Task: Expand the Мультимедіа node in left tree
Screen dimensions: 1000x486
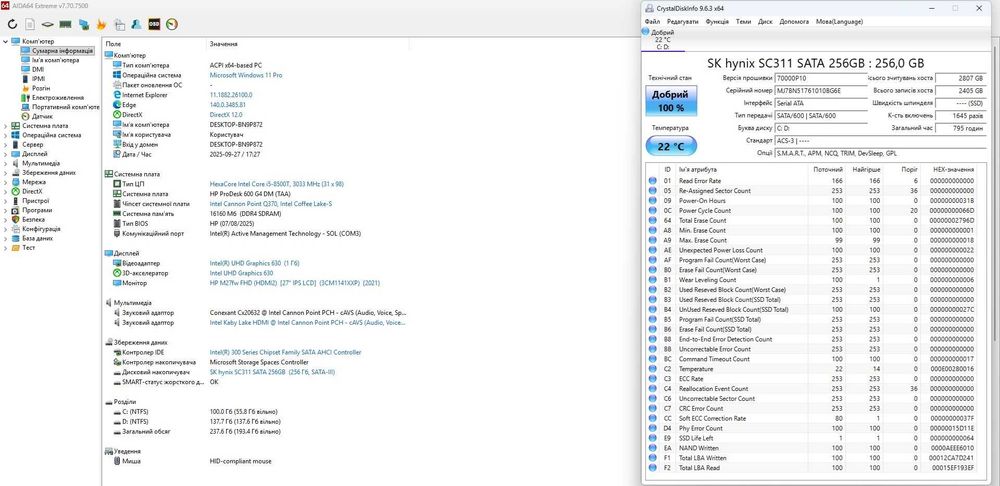Action: (6, 163)
